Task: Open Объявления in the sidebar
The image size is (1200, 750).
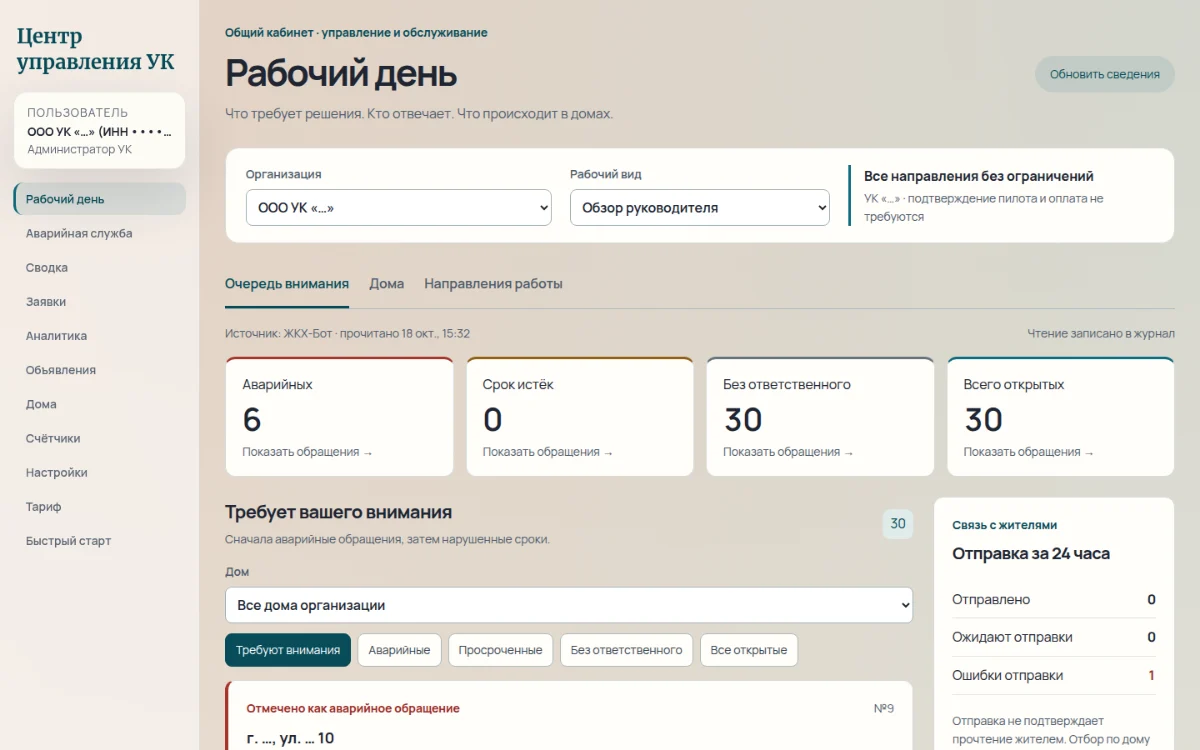Action: click(100, 370)
